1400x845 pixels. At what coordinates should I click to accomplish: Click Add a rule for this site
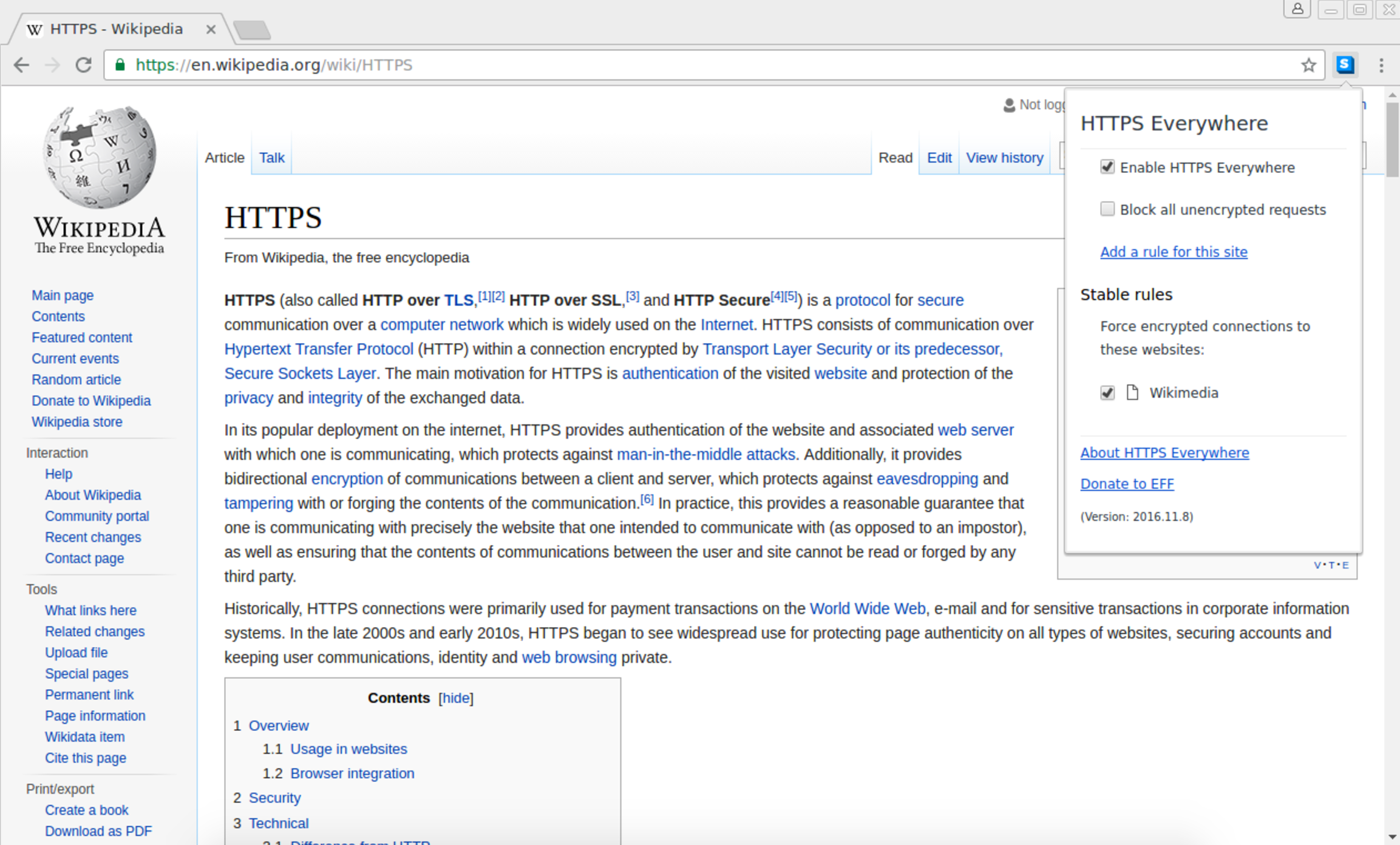click(x=1173, y=252)
